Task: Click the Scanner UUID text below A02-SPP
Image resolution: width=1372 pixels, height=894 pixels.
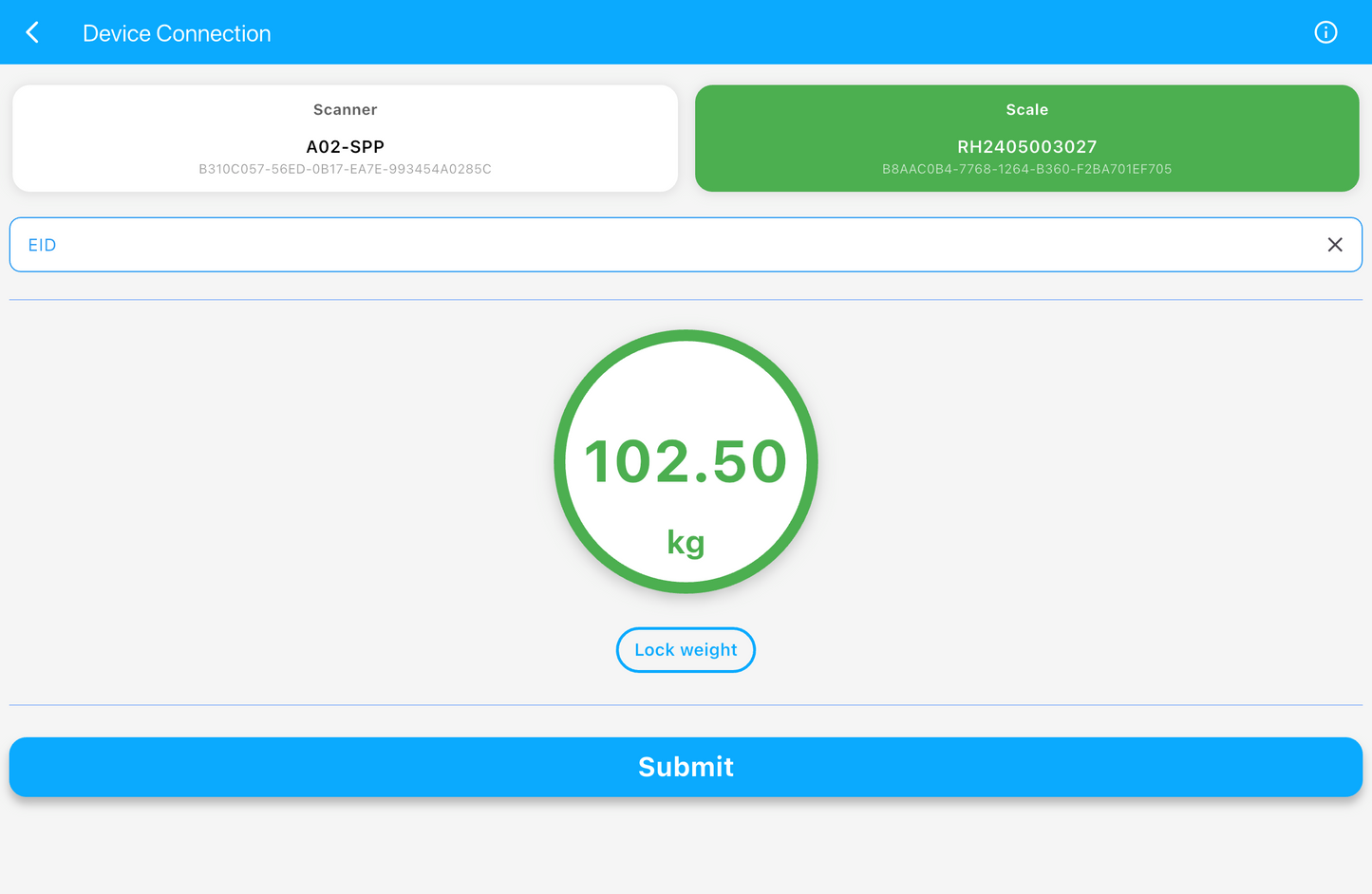Action: coord(345,169)
